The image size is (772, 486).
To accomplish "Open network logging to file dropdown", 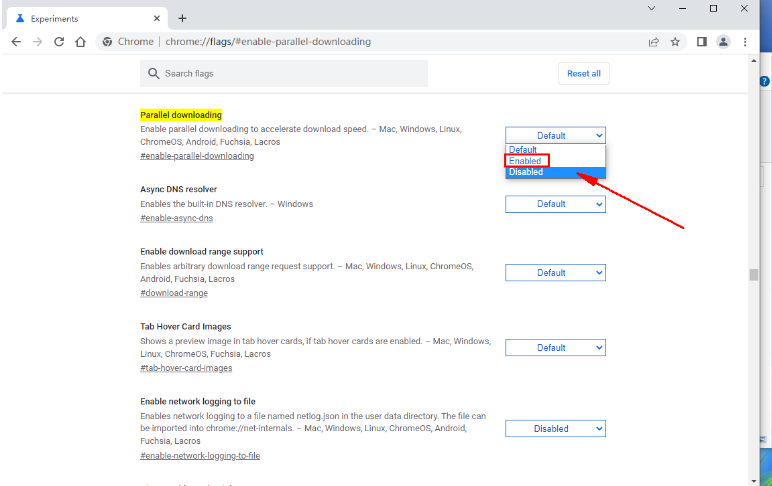I will (x=555, y=428).
